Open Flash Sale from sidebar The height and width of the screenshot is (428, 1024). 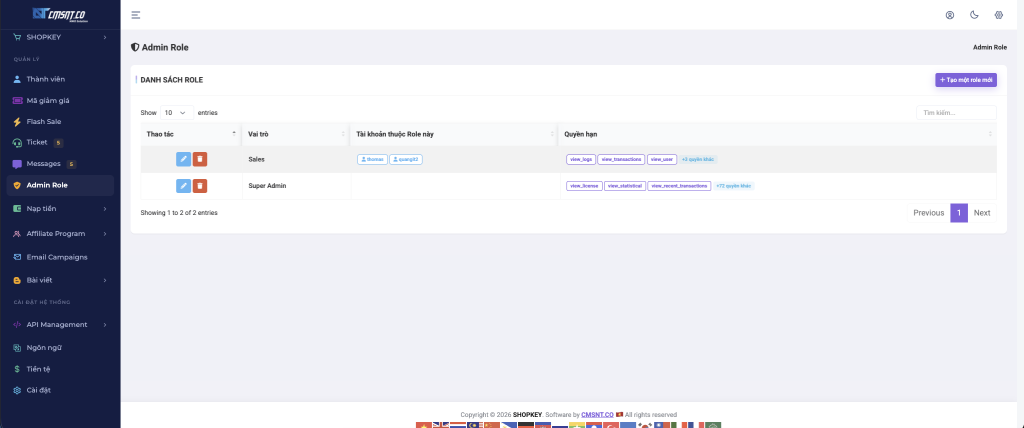coord(44,121)
